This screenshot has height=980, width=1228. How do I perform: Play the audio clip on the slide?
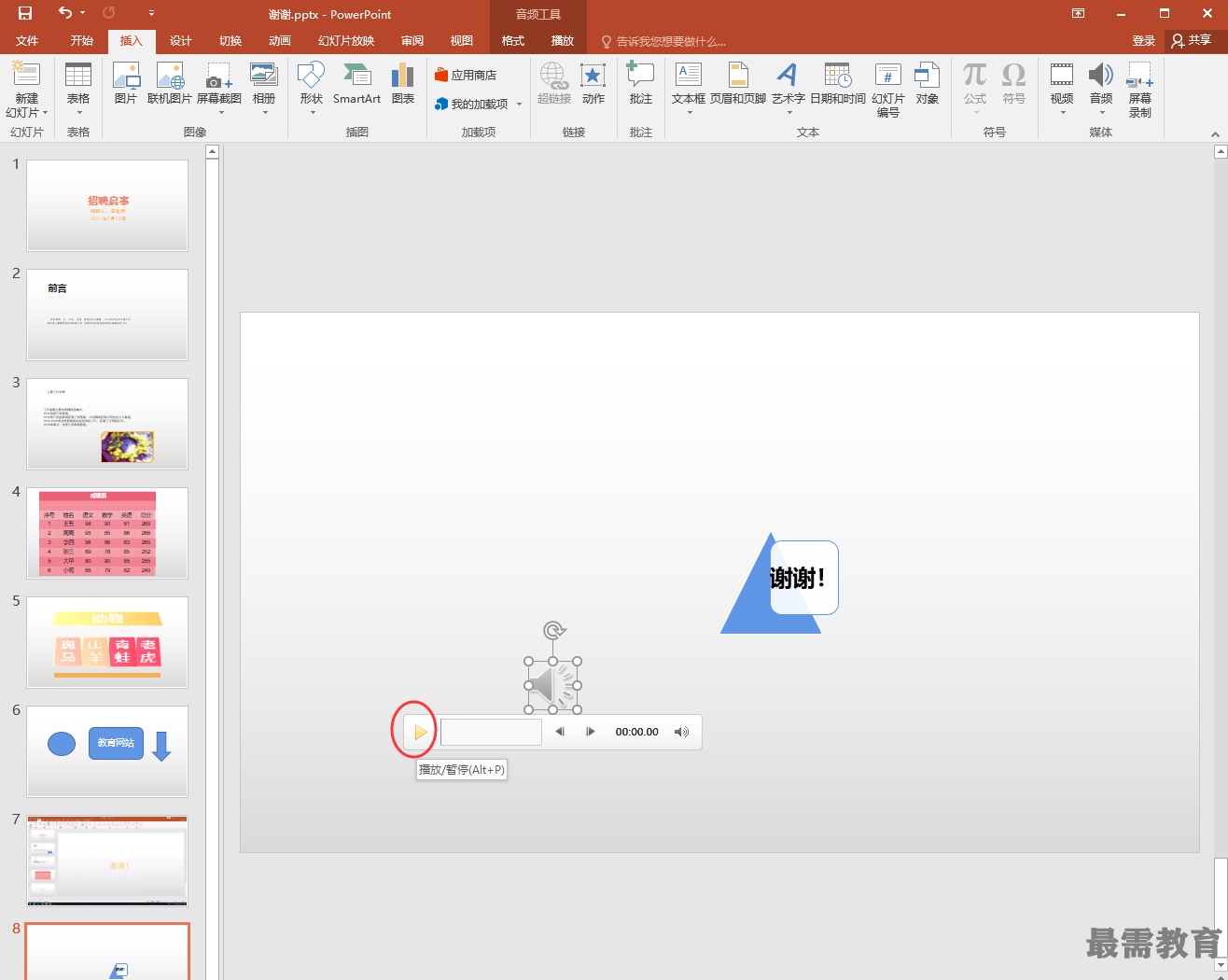click(x=420, y=732)
